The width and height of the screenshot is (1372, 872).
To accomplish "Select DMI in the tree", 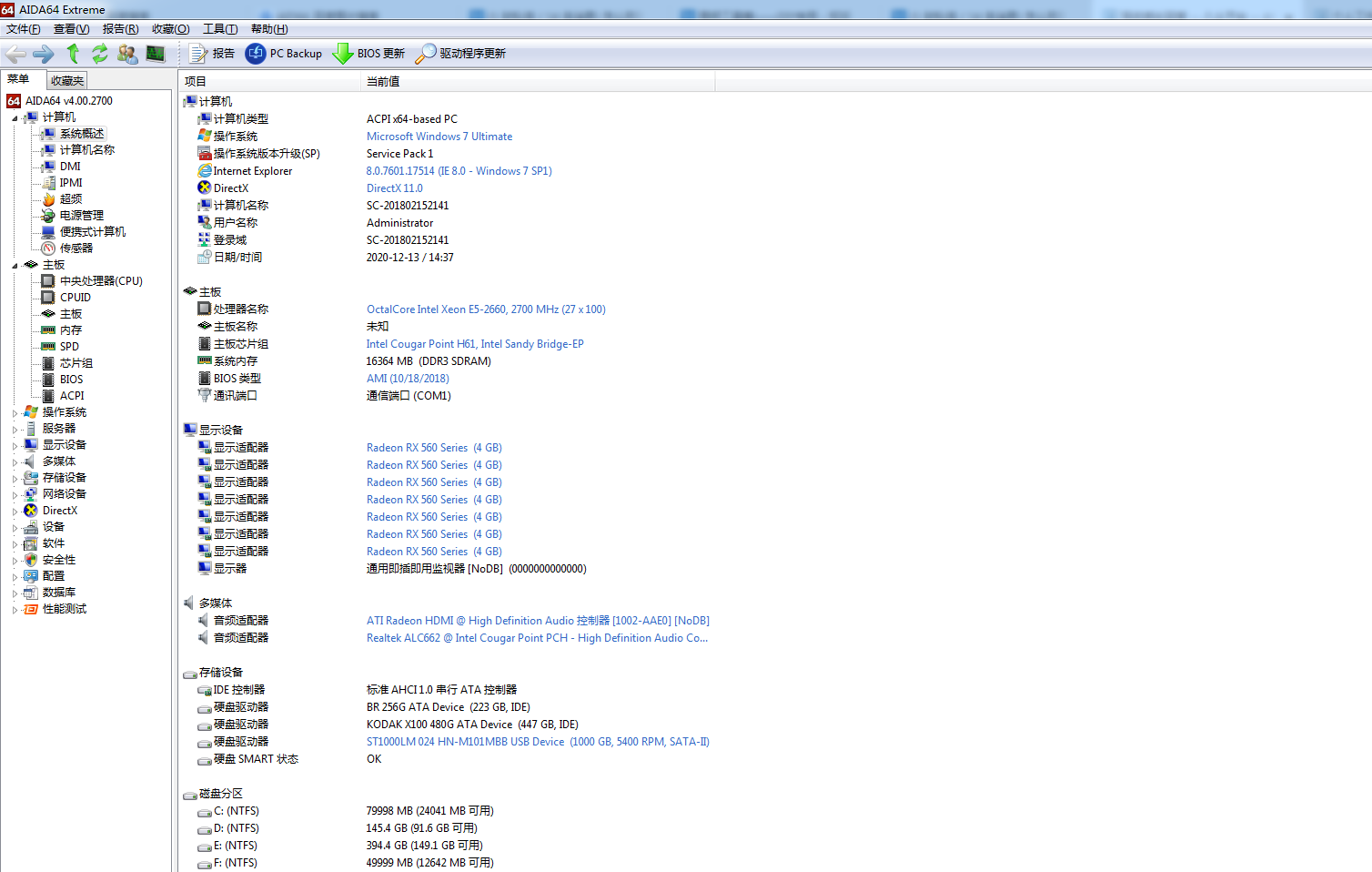I will coord(70,167).
